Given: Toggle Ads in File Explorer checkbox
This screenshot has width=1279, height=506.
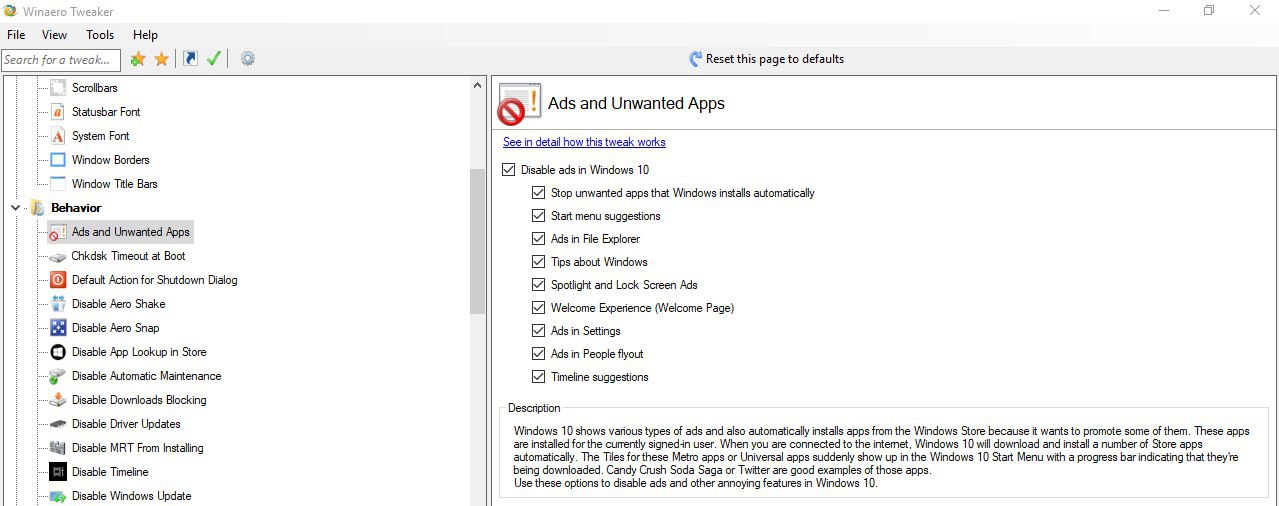Looking at the screenshot, I should [539, 239].
